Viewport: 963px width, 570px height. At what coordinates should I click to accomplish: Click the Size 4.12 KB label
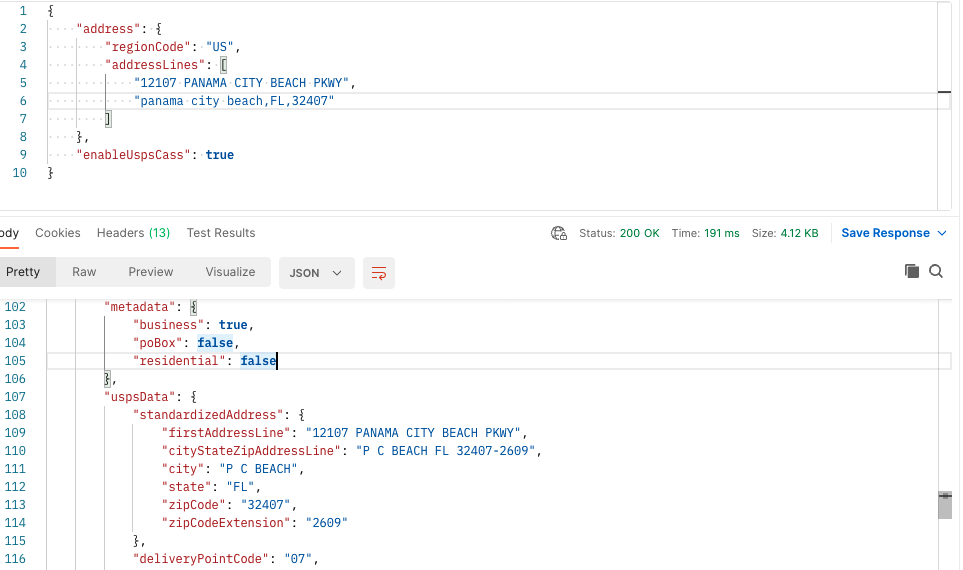click(x=785, y=233)
